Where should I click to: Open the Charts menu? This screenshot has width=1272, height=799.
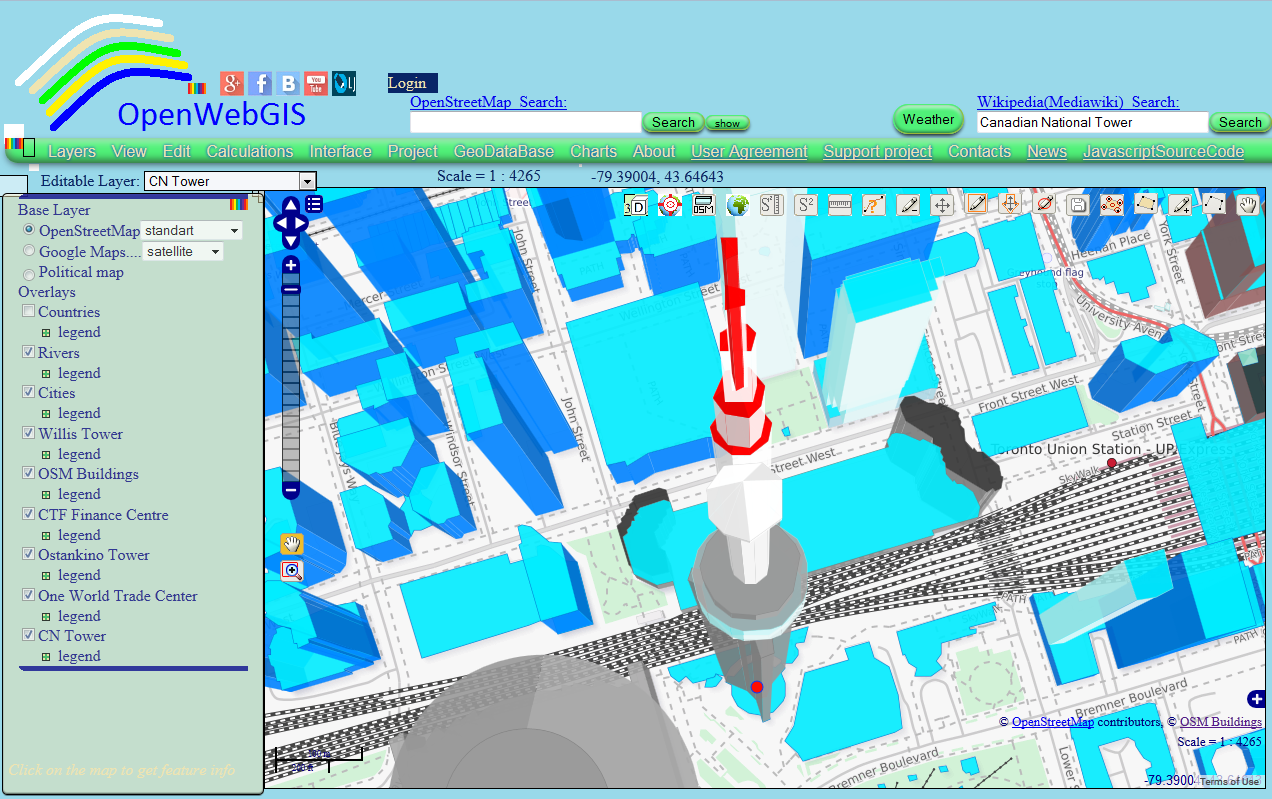[x=593, y=151]
